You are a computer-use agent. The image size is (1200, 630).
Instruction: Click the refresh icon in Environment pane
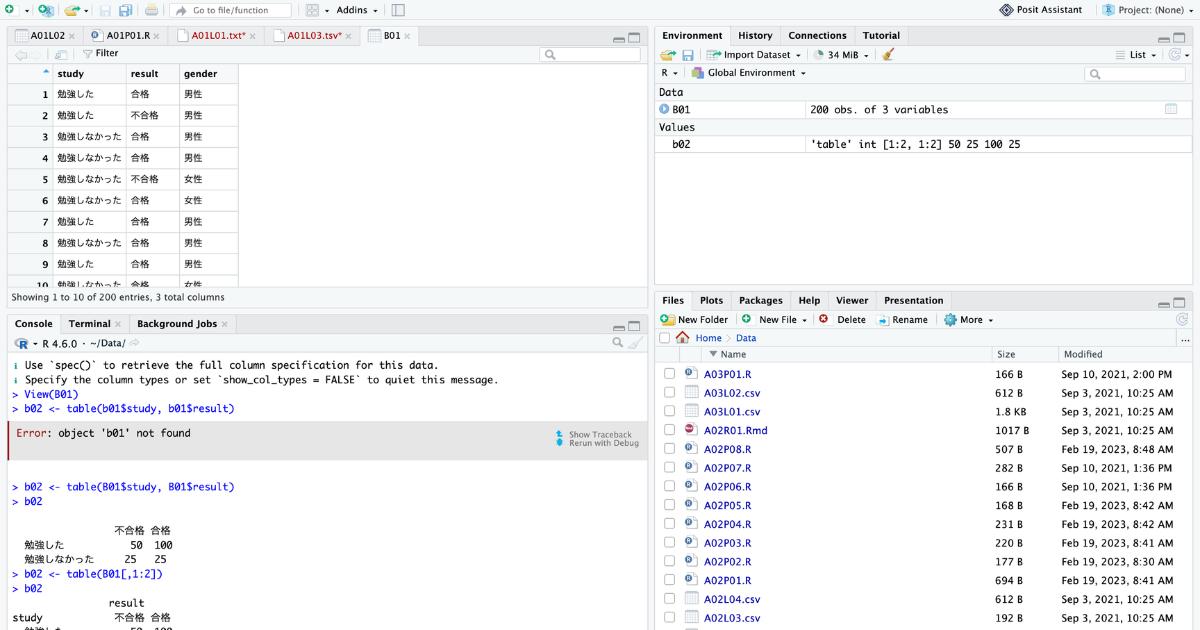coord(1176,55)
